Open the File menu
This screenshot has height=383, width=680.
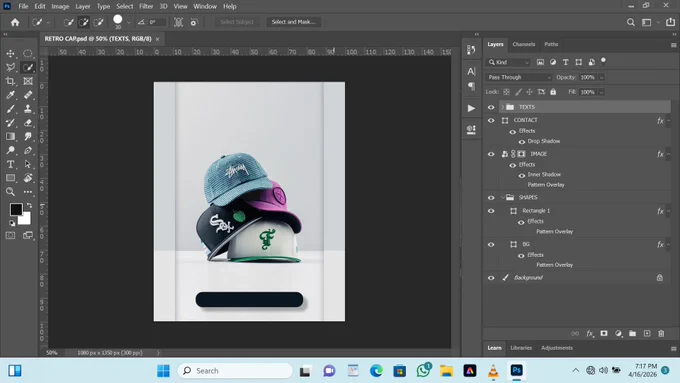[x=23, y=7]
